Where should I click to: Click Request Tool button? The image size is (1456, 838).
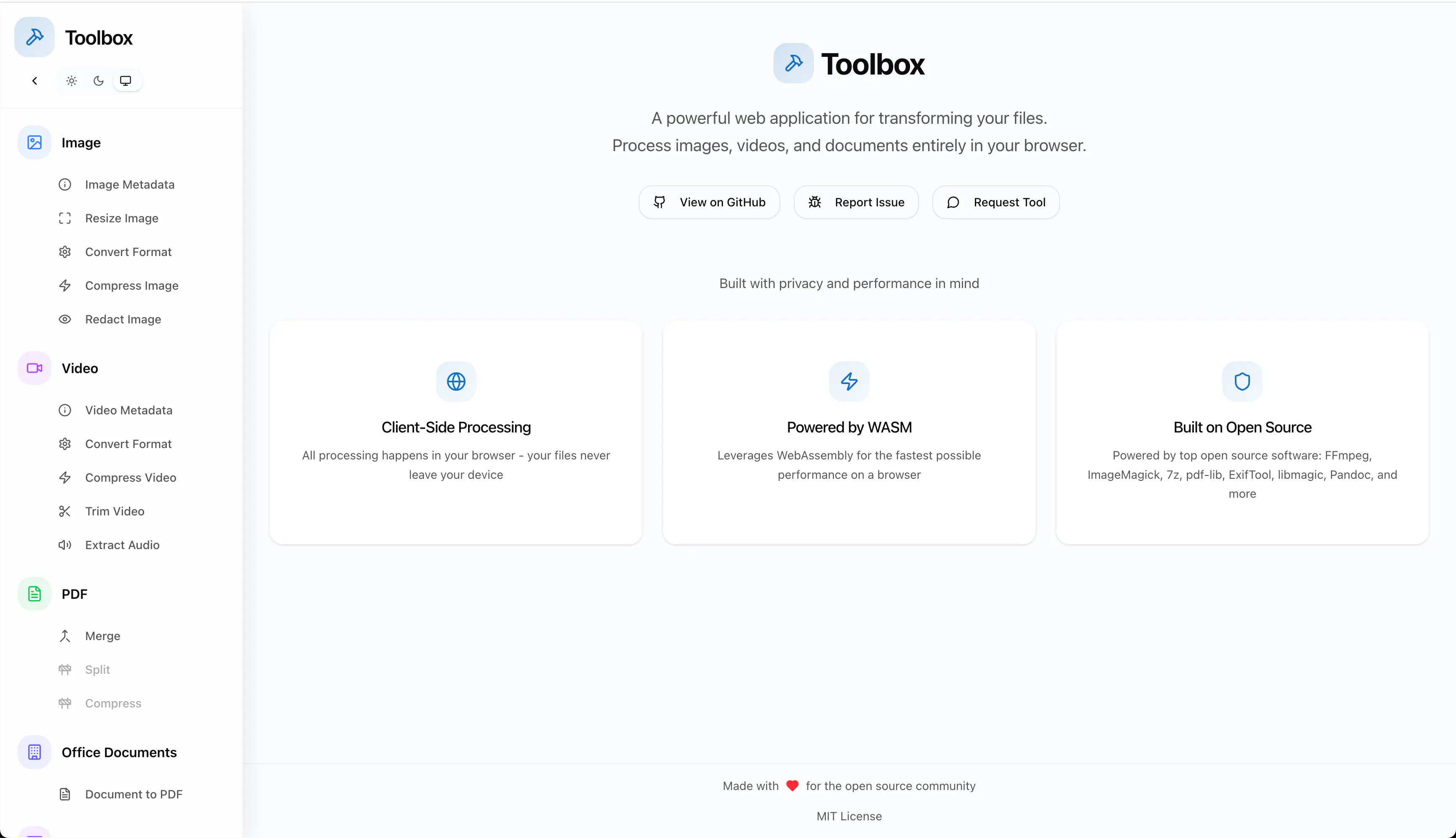[x=996, y=202]
